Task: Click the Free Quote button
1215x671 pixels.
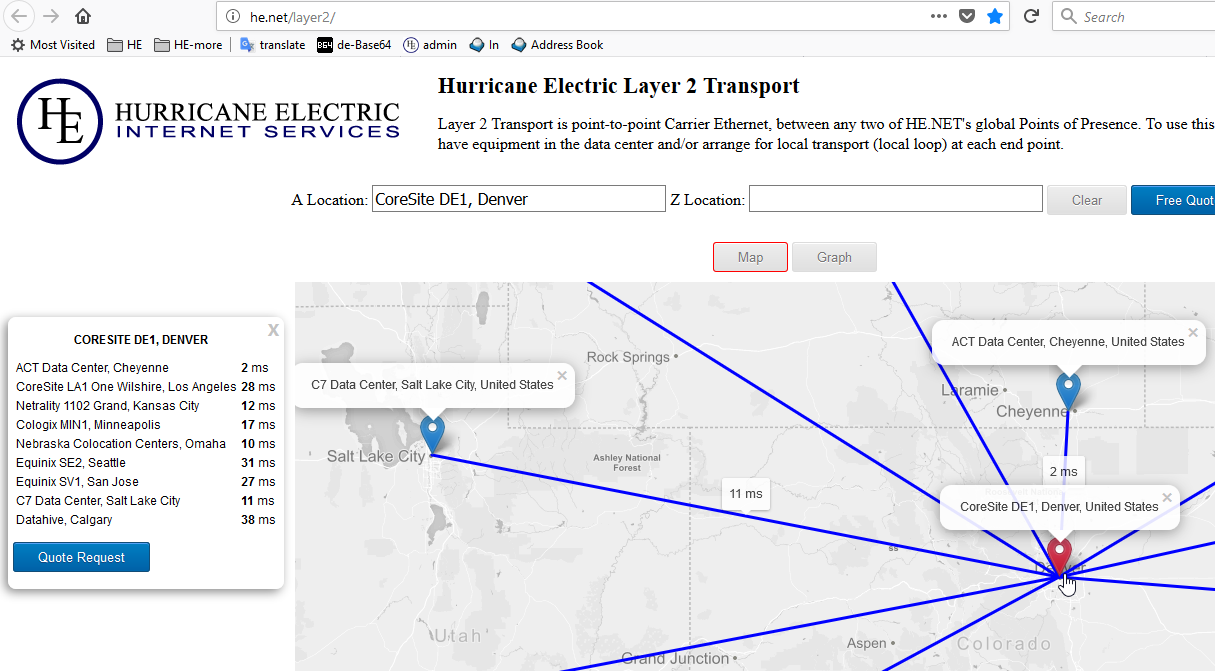Action: coord(1173,200)
